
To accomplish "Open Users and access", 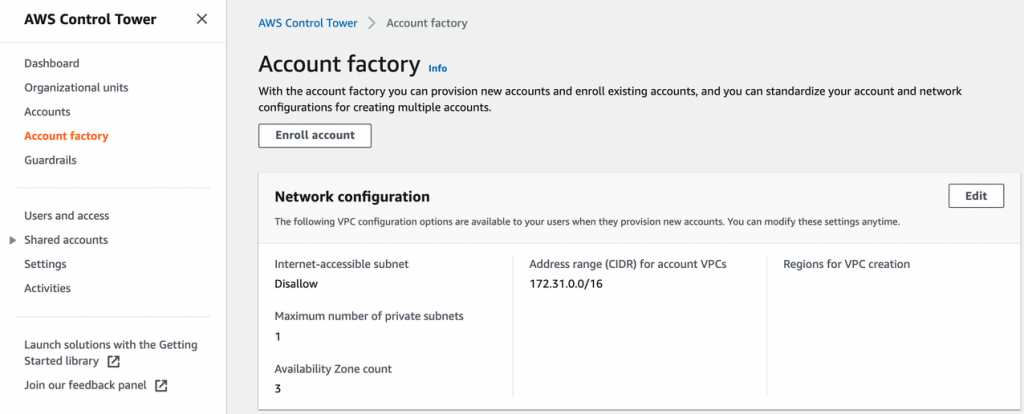I will (x=67, y=216).
